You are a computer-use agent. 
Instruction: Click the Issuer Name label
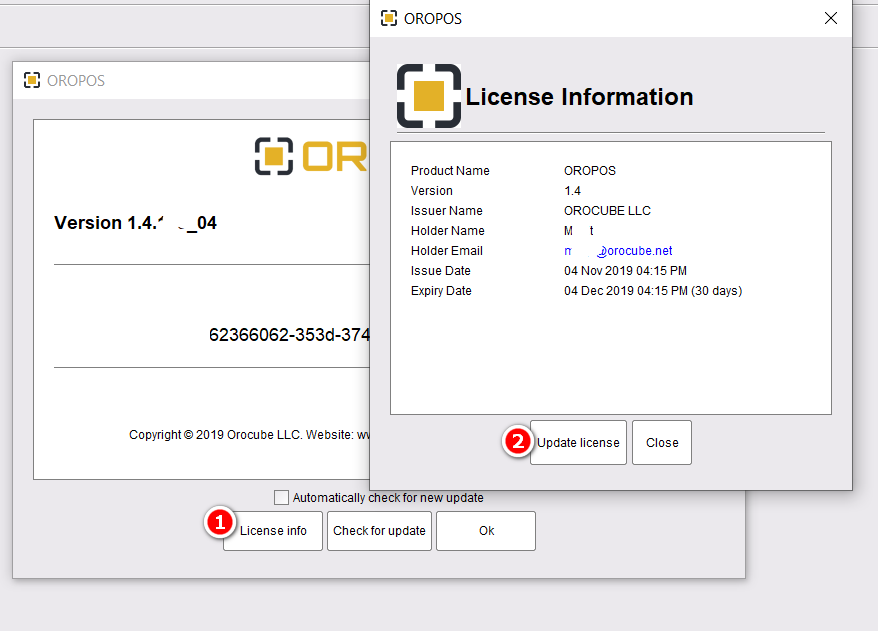click(447, 211)
